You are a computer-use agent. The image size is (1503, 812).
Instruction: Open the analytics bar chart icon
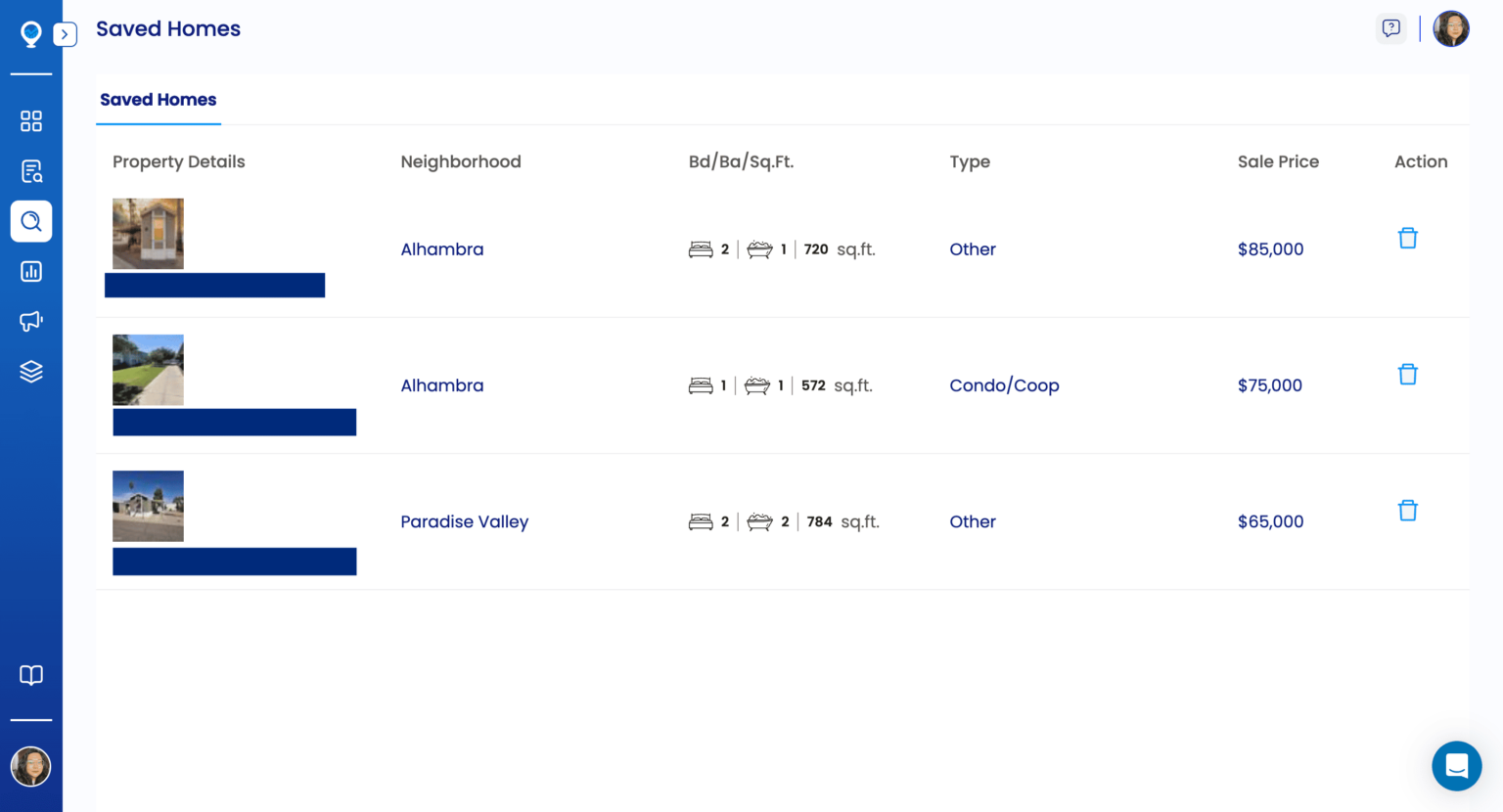pyautogui.click(x=30, y=271)
